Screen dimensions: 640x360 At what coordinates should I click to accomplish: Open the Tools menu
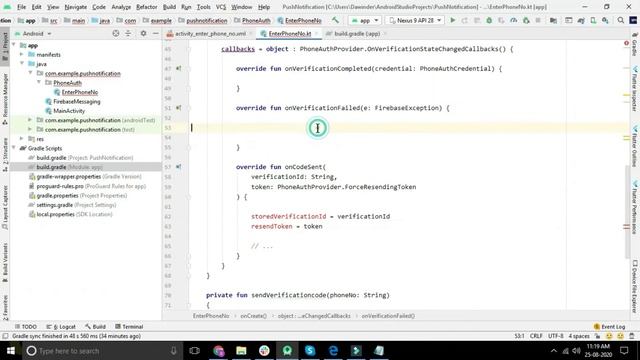203,7
